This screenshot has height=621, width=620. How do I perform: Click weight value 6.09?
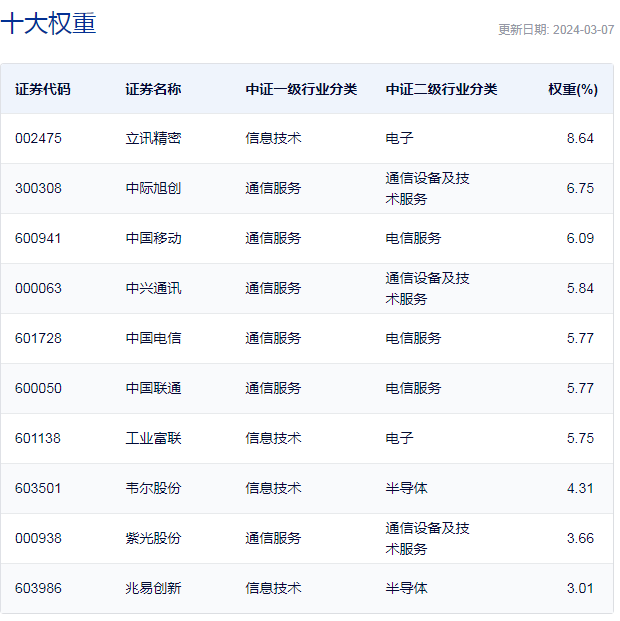tap(580, 238)
